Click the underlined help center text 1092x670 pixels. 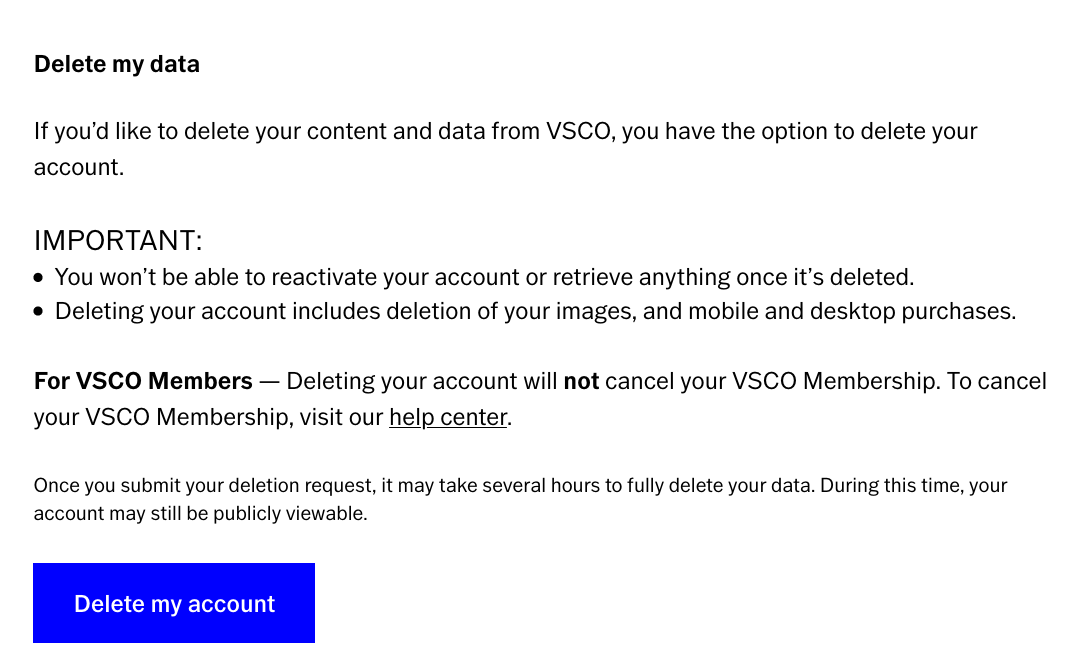tap(447, 417)
